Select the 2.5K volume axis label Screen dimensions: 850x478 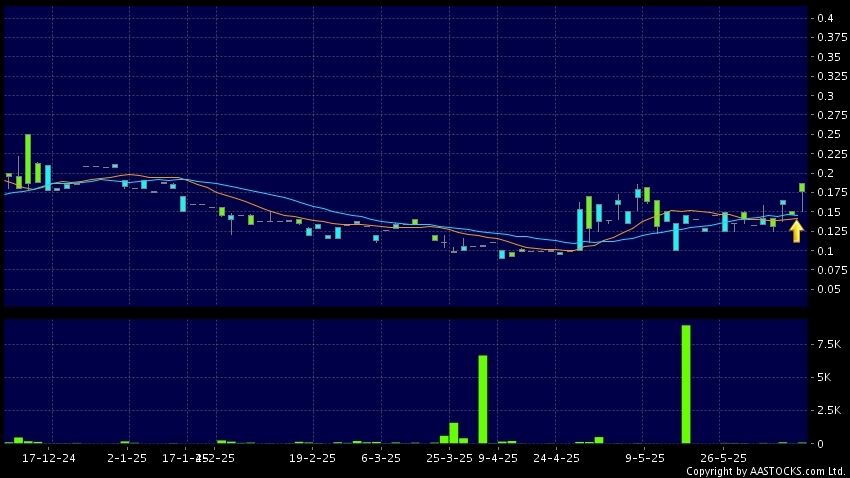[829, 410]
